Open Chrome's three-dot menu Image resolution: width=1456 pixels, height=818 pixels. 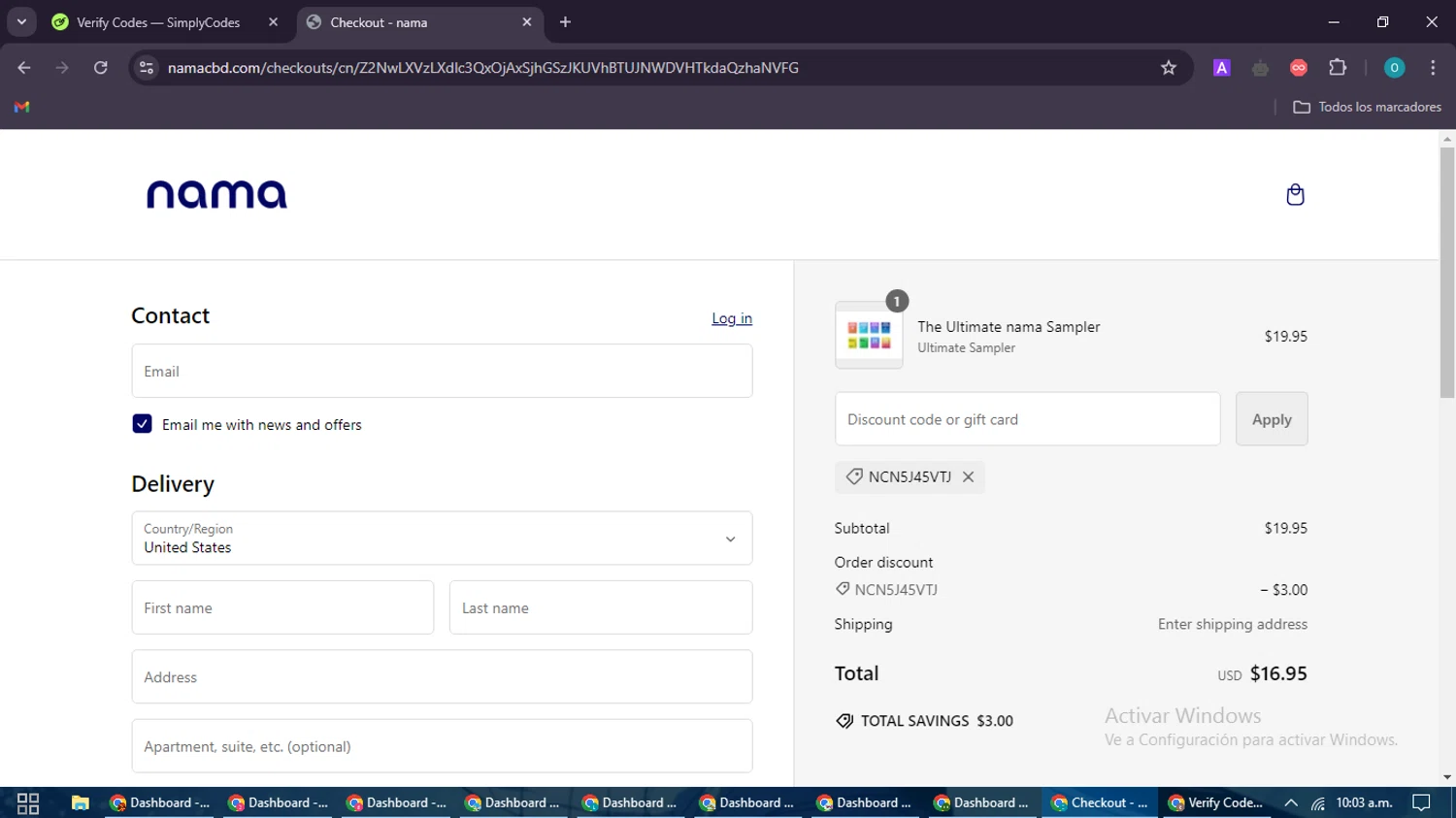click(x=1433, y=68)
